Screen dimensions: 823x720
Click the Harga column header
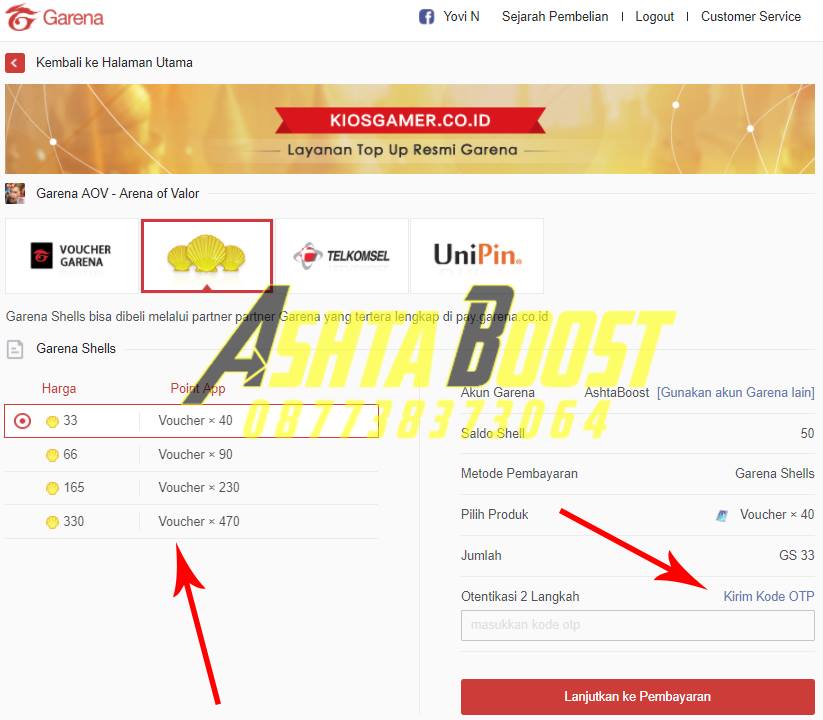click(59, 388)
